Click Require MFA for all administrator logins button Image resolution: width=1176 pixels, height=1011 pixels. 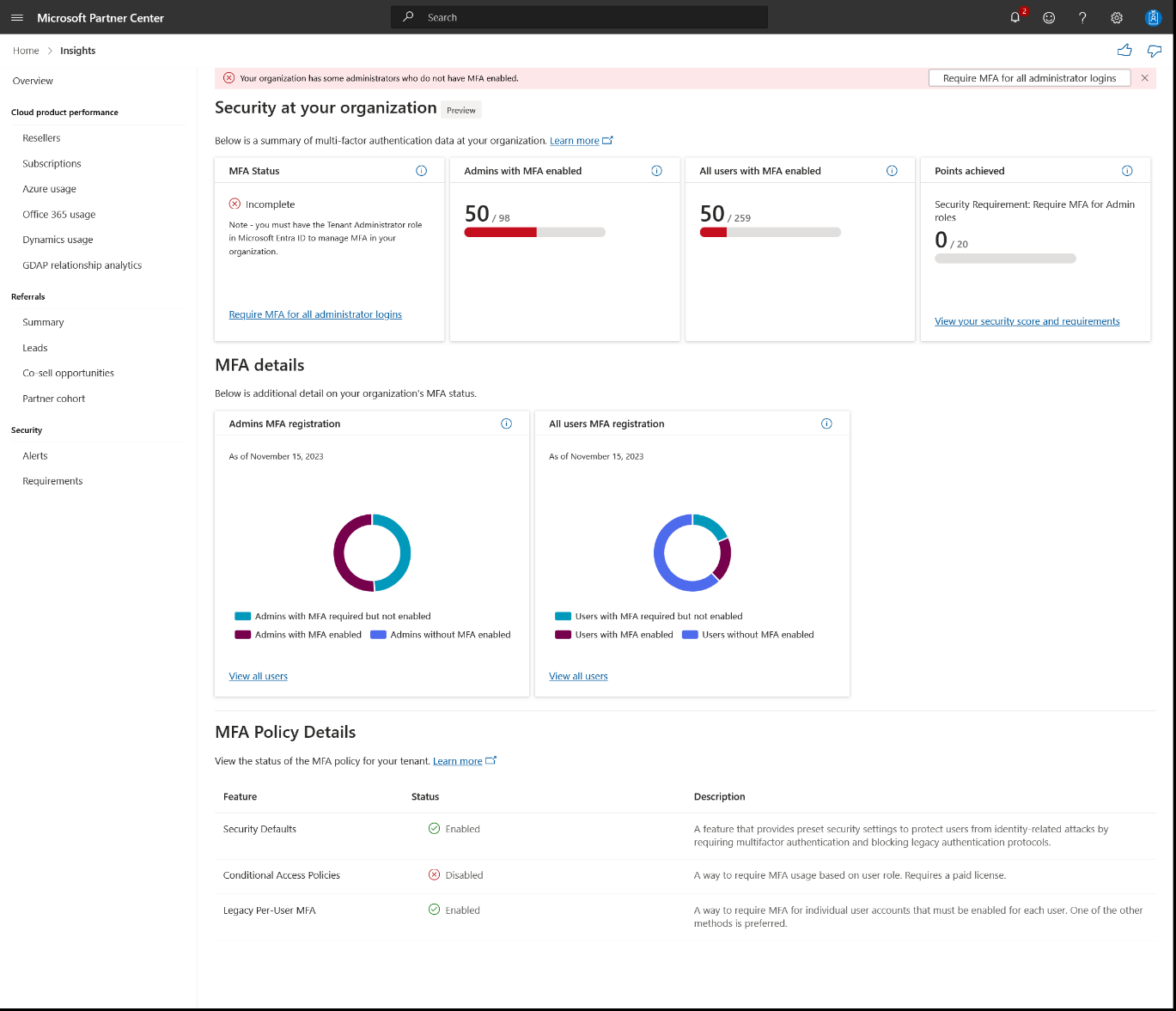[1029, 78]
